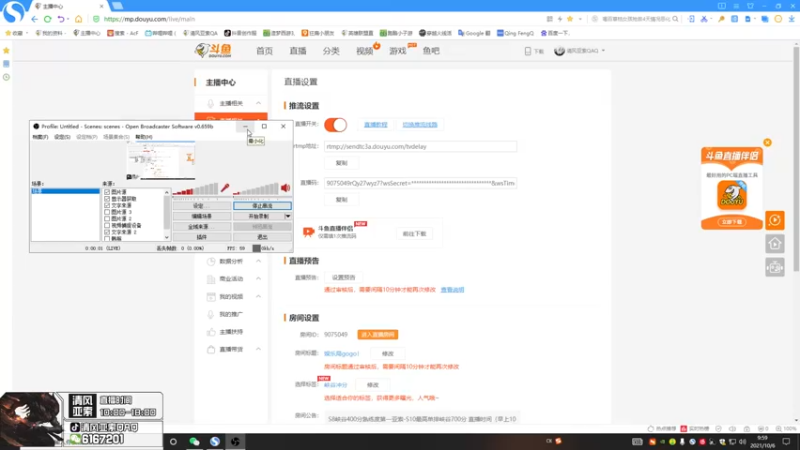Screen dimensions: 800x450
Task: Expand 数据分析 sidebar chevron
Action: (x=258, y=261)
